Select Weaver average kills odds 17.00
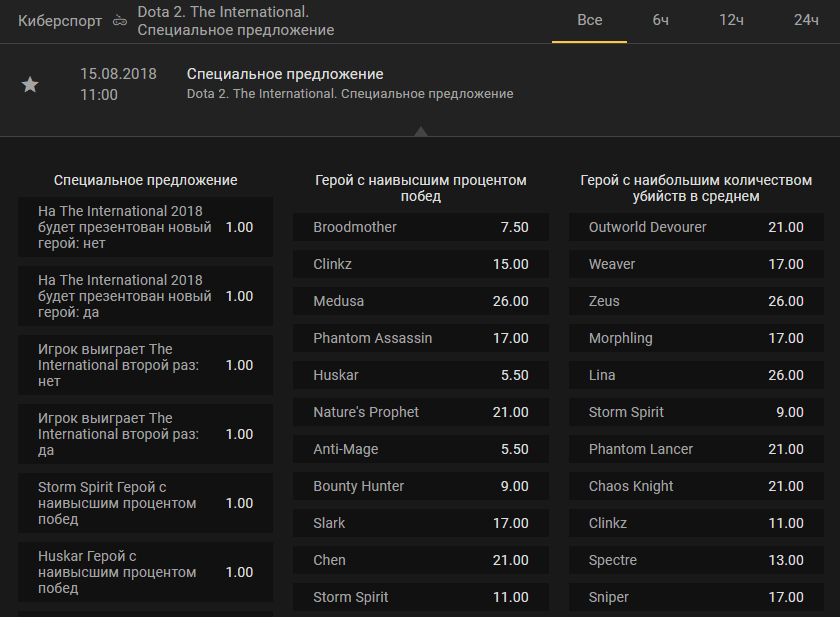 [696, 264]
